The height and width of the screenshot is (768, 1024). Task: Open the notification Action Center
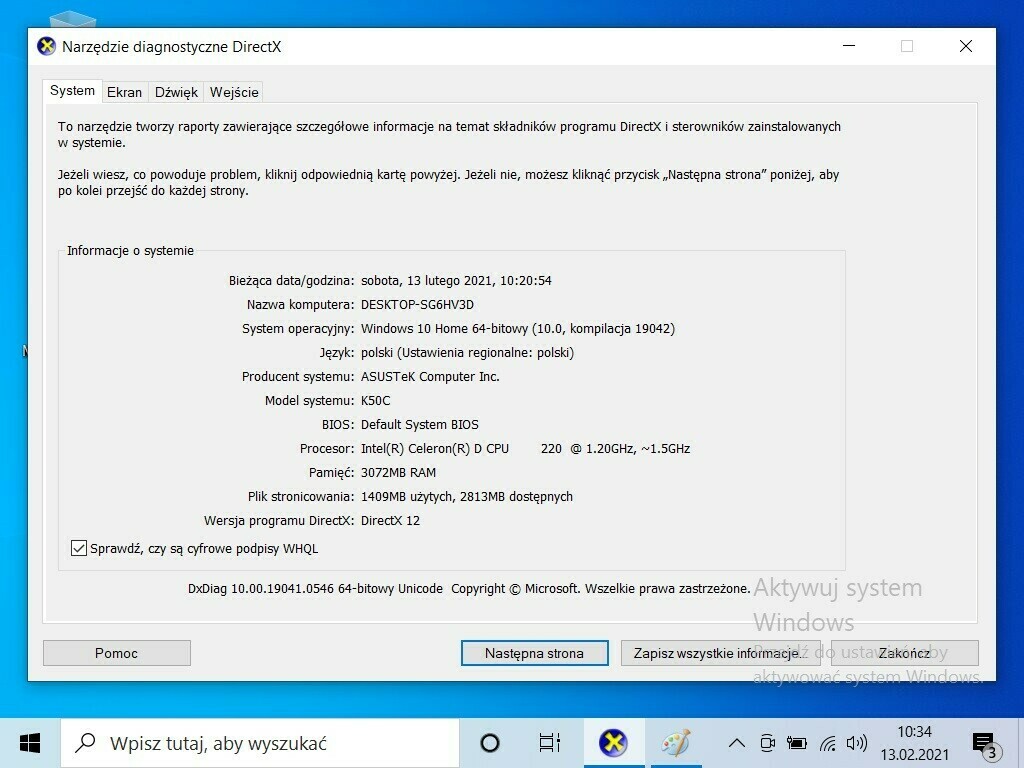pyautogui.click(x=984, y=743)
